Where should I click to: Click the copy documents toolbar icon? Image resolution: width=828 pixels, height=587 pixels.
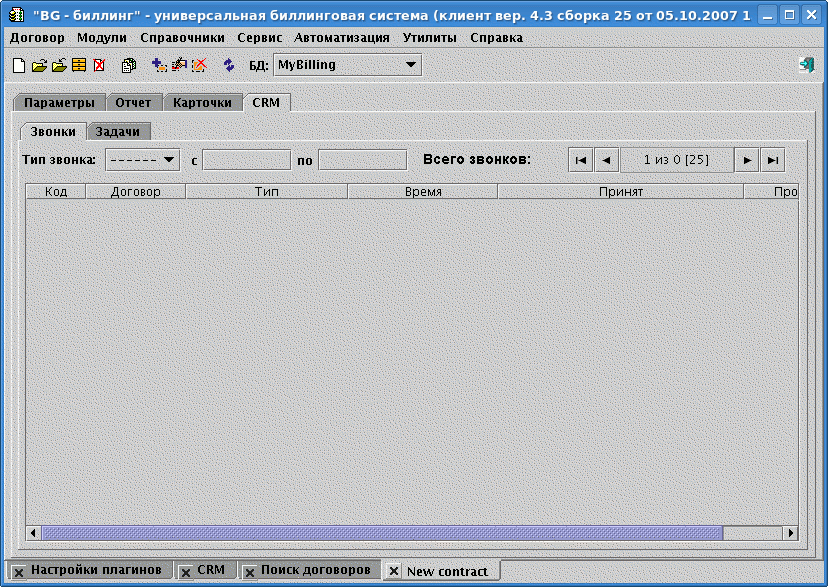129,65
